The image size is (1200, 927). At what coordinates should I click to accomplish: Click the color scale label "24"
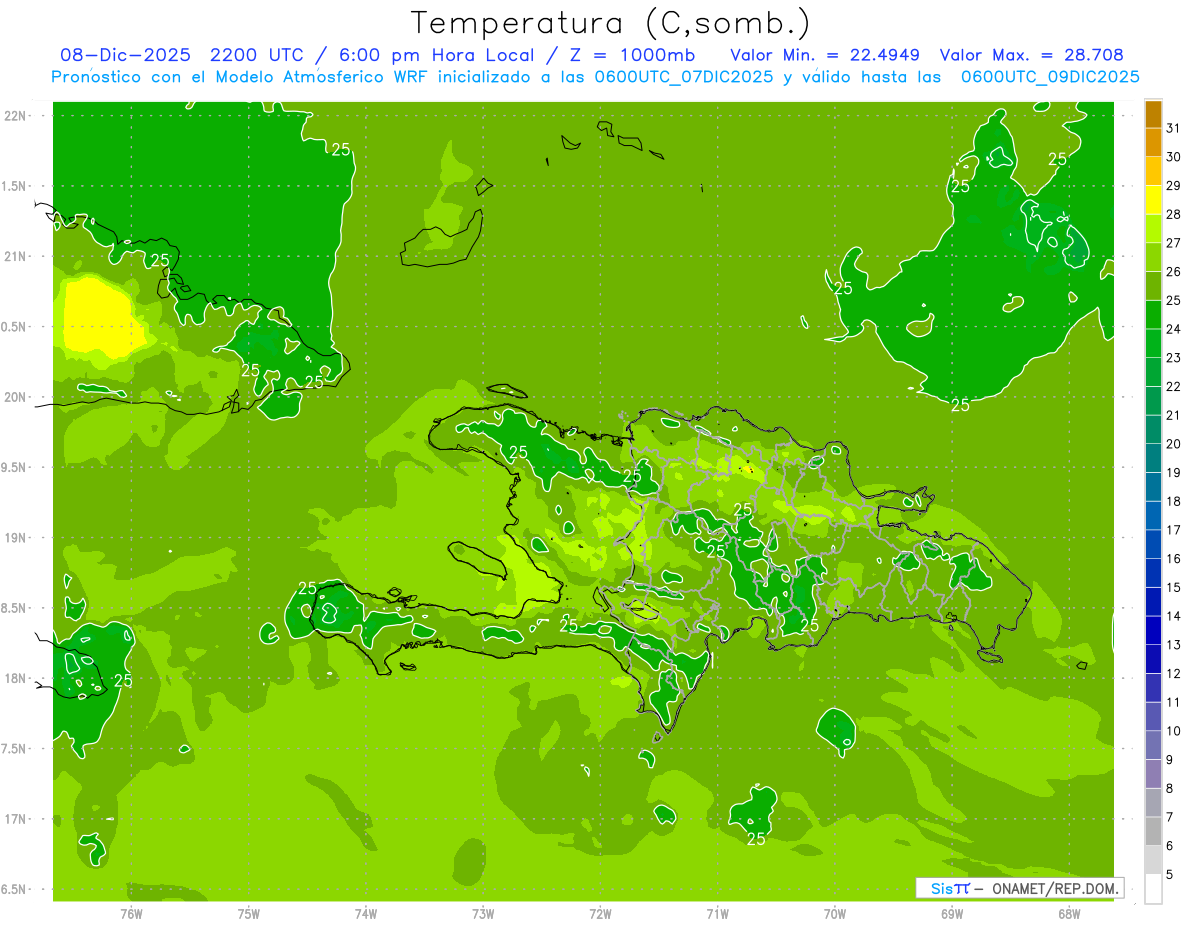click(1174, 329)
